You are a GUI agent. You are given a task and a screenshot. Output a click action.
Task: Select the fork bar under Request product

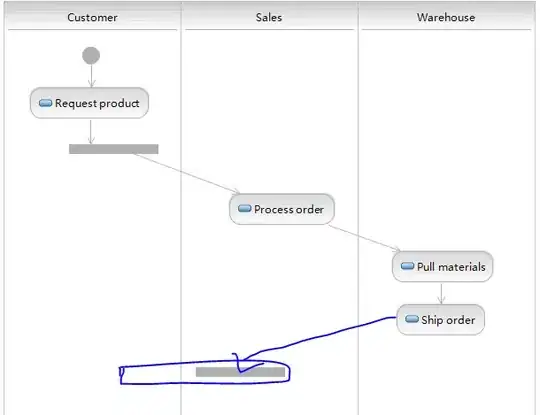(x=114, y=149)
